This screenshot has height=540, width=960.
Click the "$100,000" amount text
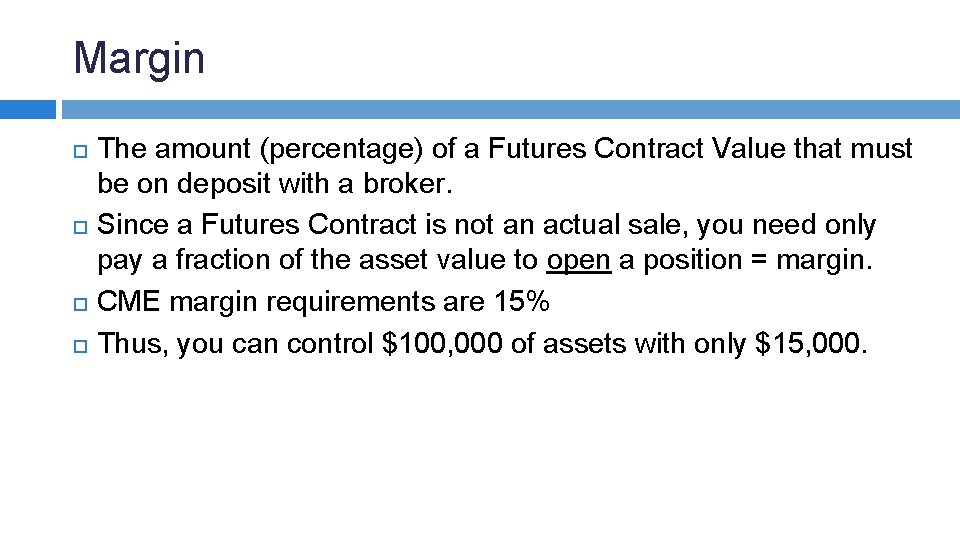(x=442, y=343)
